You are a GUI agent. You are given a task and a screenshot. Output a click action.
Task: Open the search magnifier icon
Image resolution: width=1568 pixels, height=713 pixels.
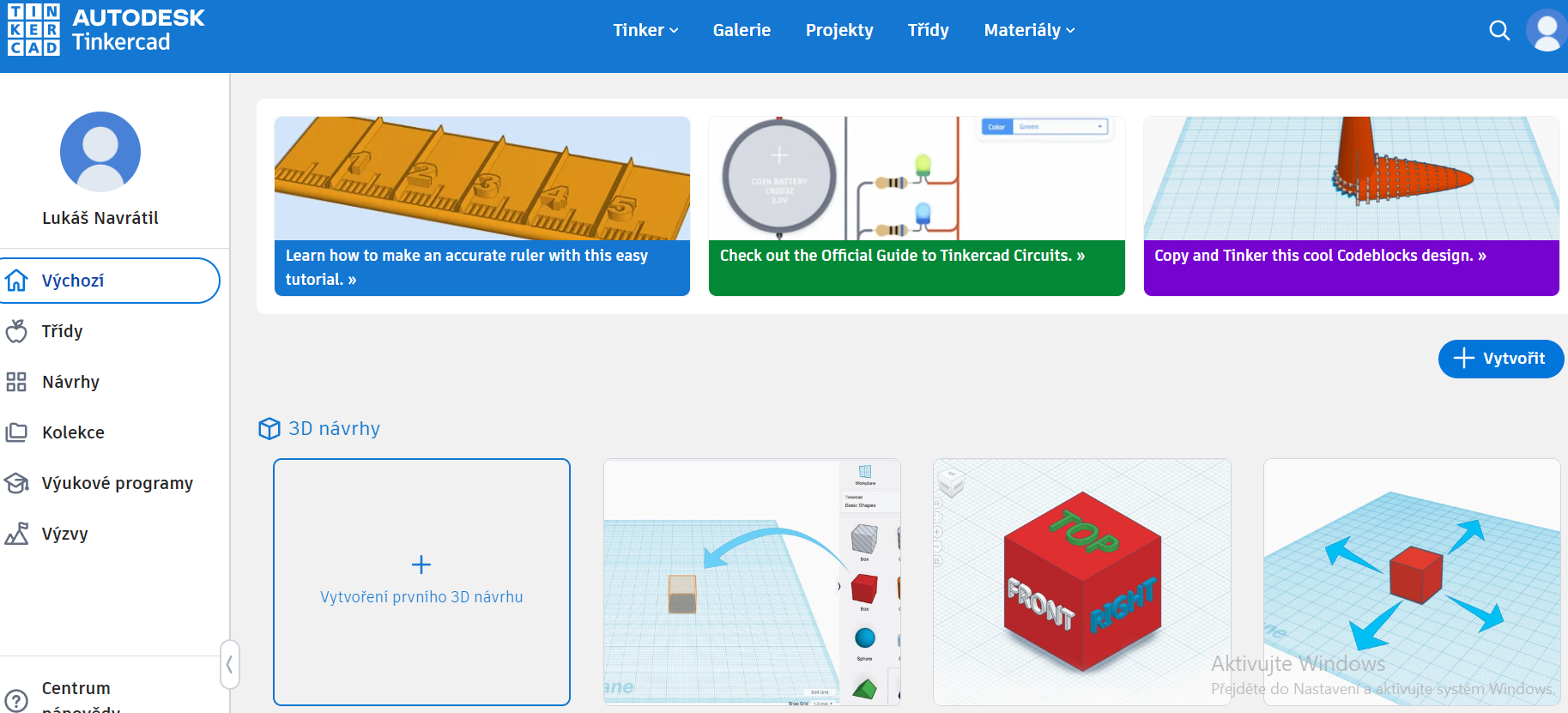[x=1499, y=31]
